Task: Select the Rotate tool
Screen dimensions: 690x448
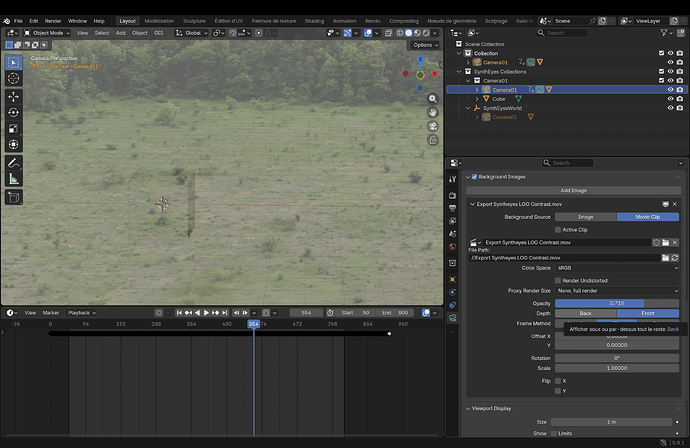Action: tap(14, 112)
